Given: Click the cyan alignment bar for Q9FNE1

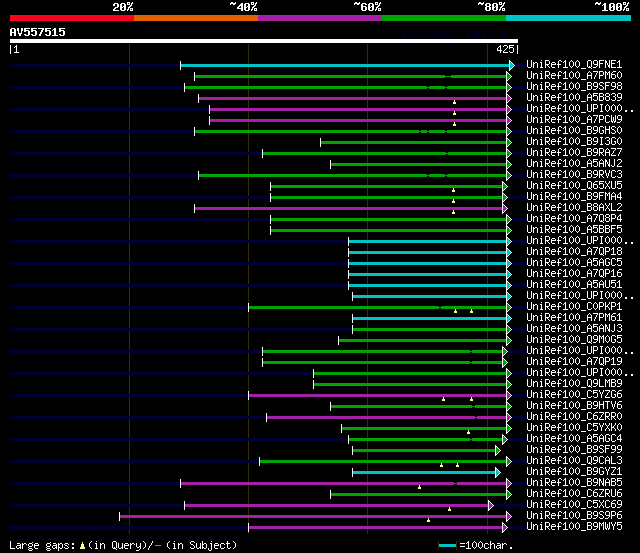Looking at the screenshot, I should 345,65.
